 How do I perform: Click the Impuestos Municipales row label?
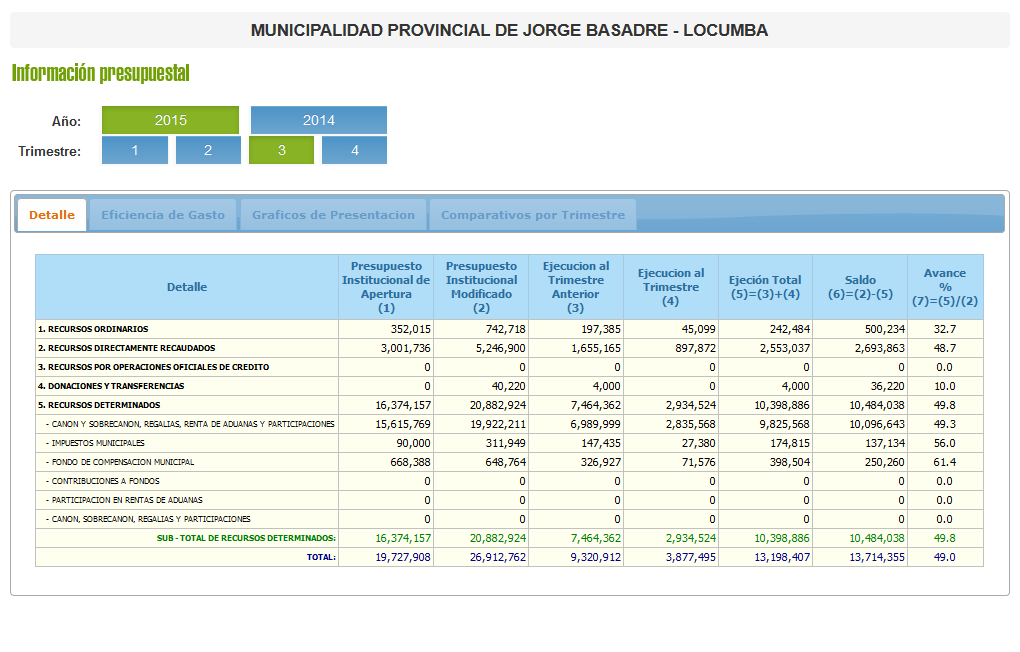(95, 443)
